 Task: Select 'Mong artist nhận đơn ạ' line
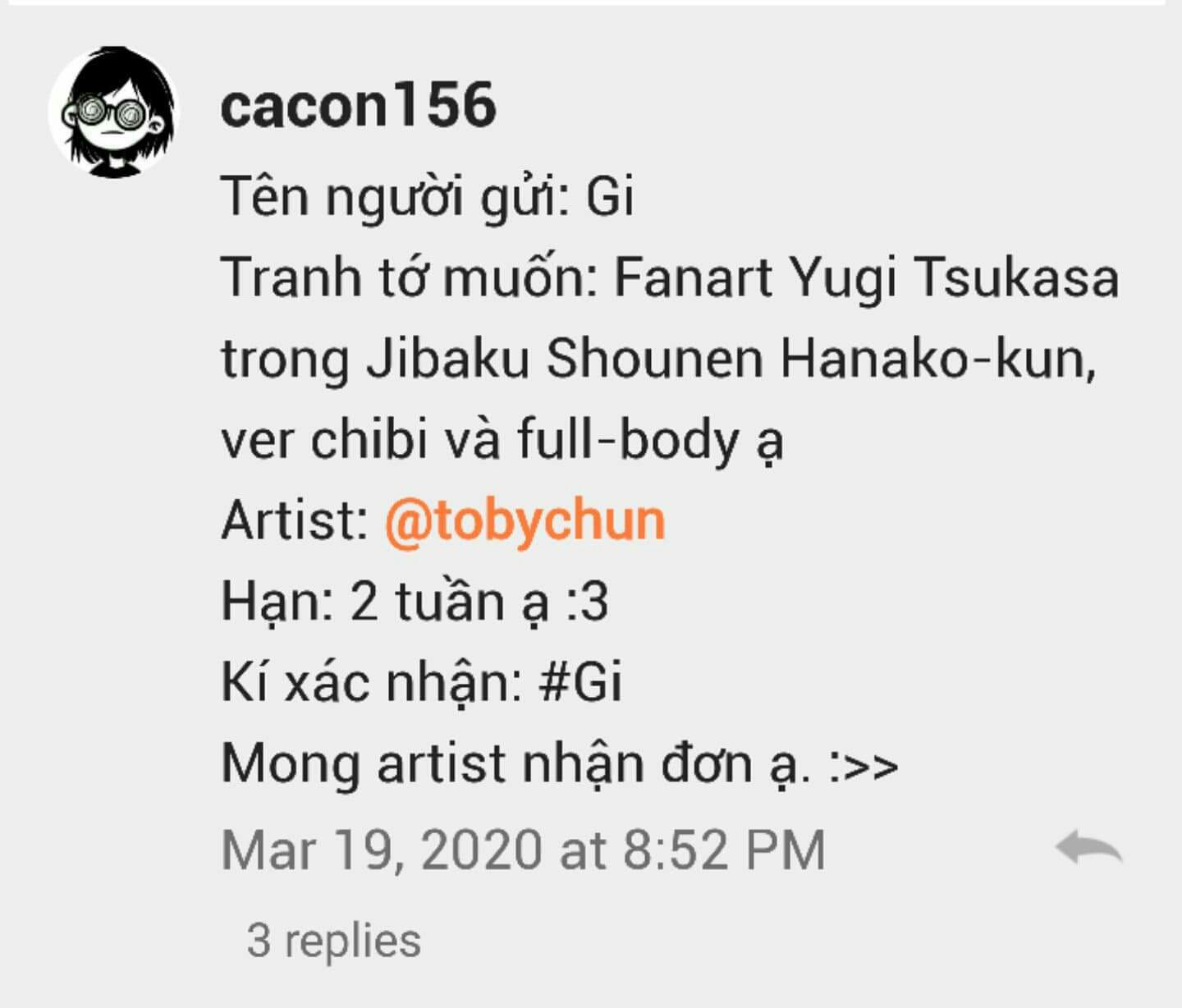coord(560,764)
